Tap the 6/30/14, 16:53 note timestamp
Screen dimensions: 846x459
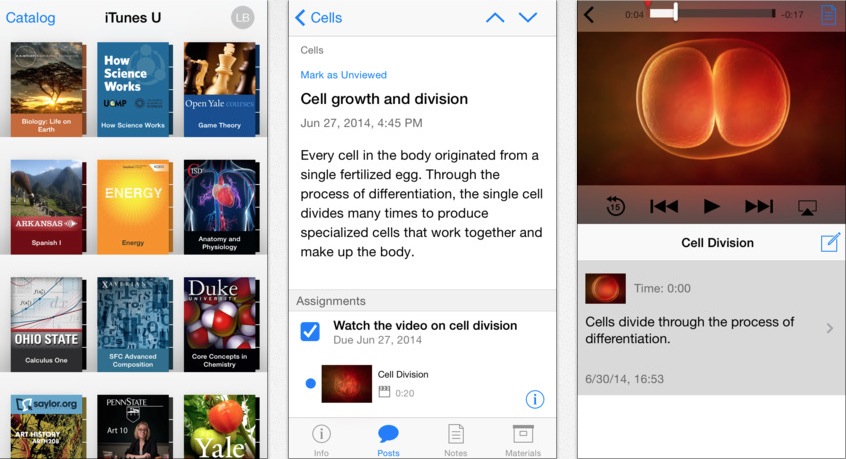click(x=624, y=379)
